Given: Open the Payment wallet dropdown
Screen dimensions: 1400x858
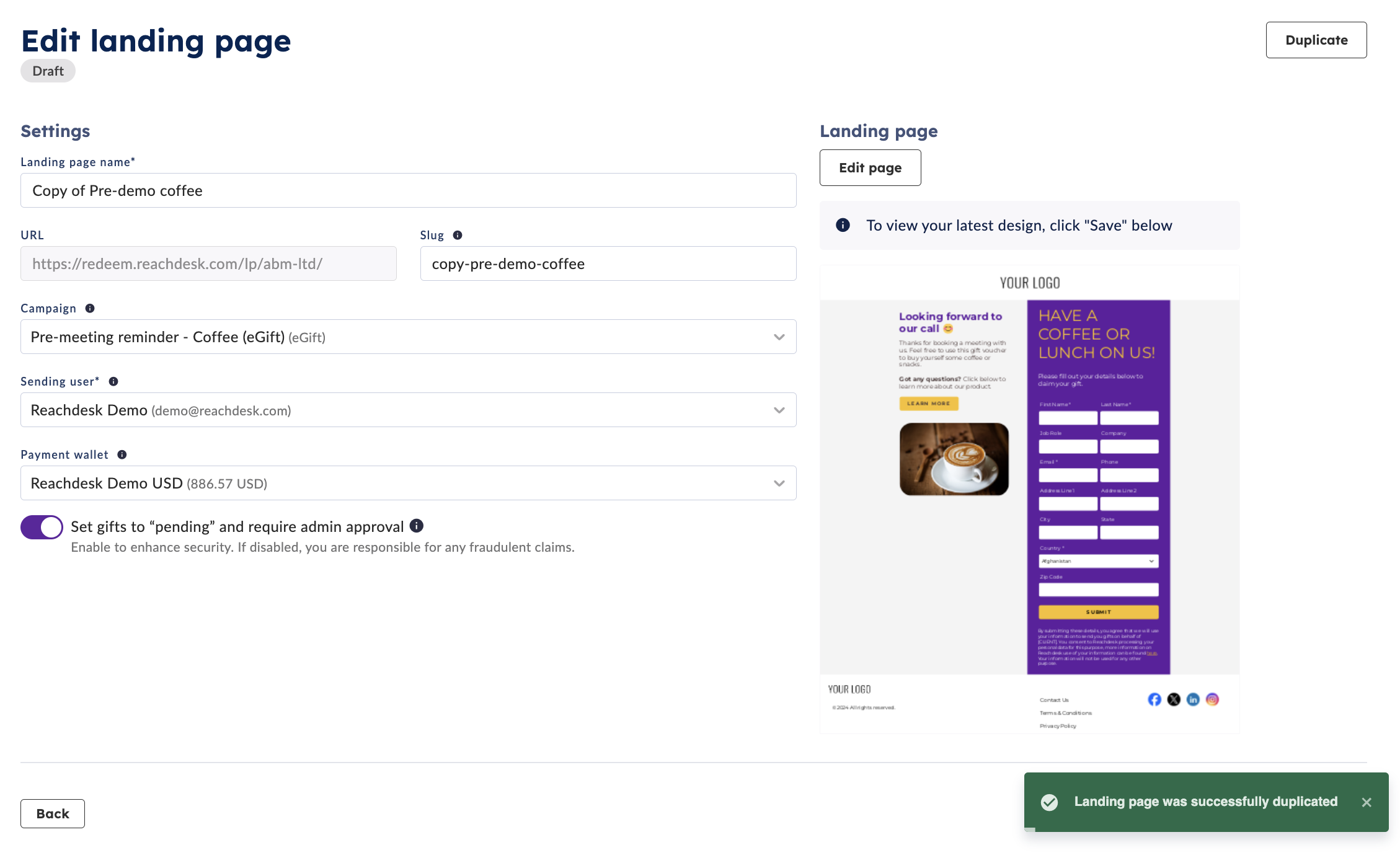Looking at the screenshot, I should point(408,483).
